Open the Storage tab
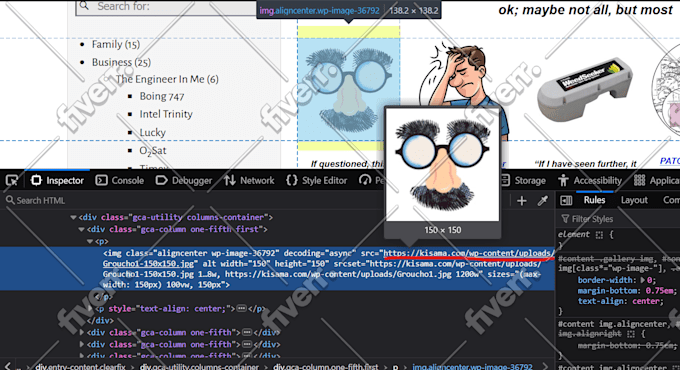Image resolution: width=680 pixels, height=370 pixels. [x=523, y=180]
